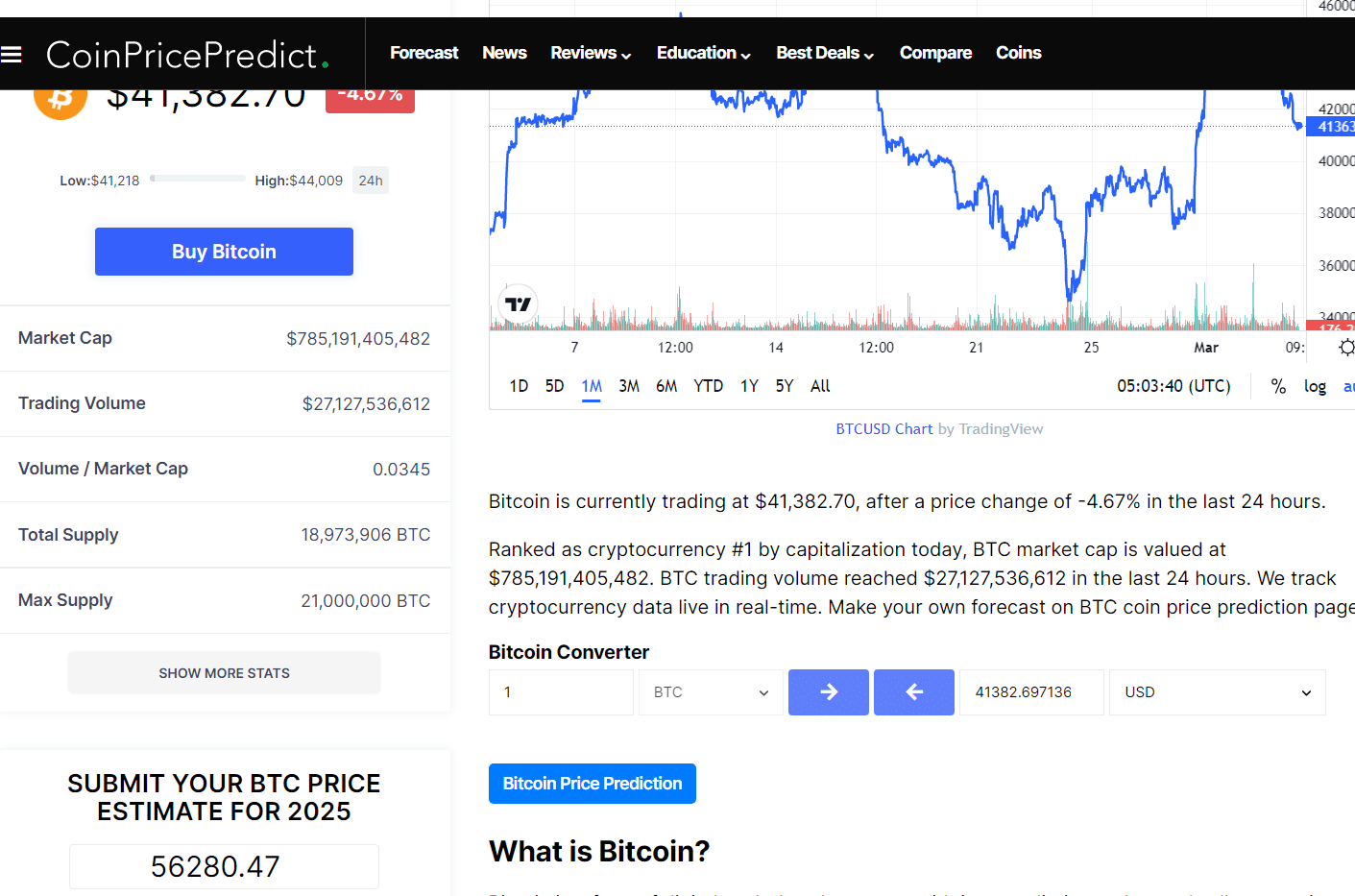Select the 3M chart range tab
This screenshot has height=896, width=1355.
point(629,386)
